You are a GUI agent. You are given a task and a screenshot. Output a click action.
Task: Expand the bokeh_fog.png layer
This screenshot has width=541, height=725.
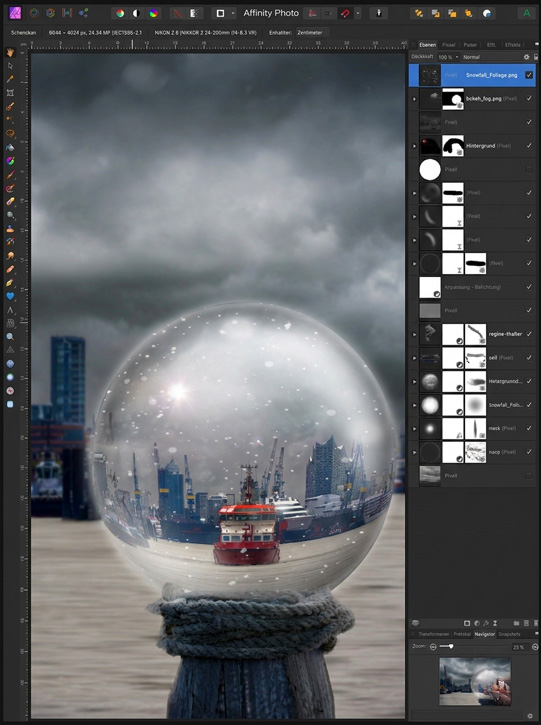click(x=414, y=98)
